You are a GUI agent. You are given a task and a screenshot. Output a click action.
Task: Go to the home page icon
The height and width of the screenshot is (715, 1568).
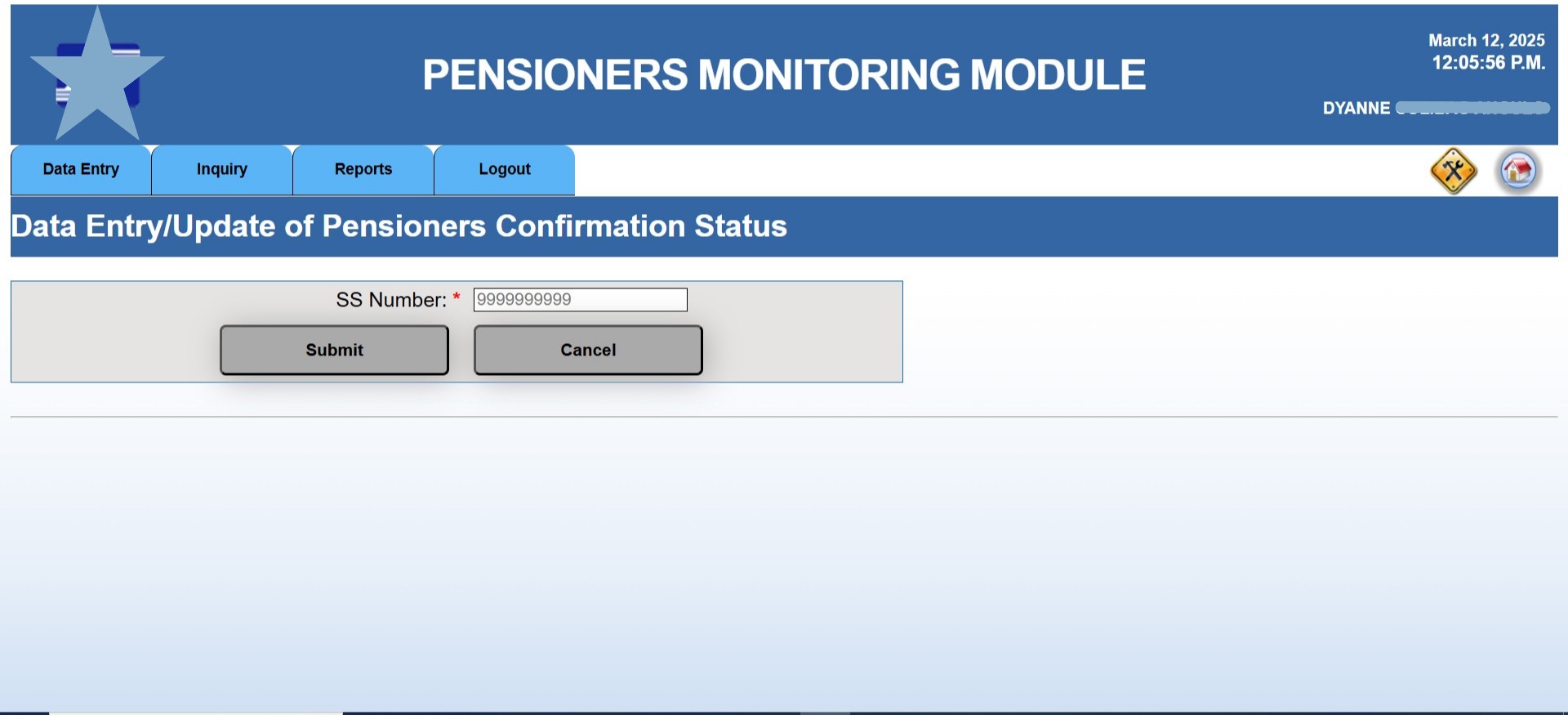click(x=1518, y=171)
